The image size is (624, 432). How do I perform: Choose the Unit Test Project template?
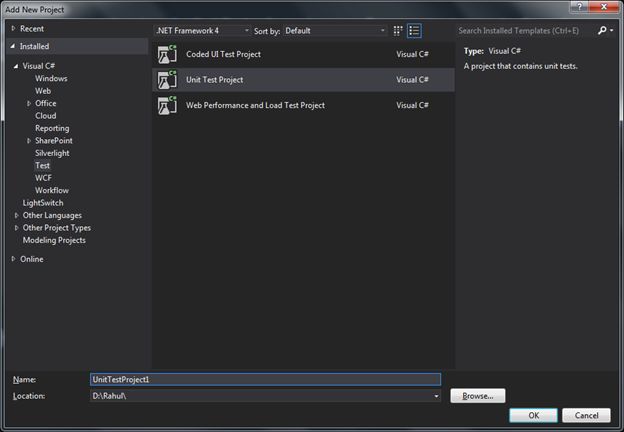[303, 80]
